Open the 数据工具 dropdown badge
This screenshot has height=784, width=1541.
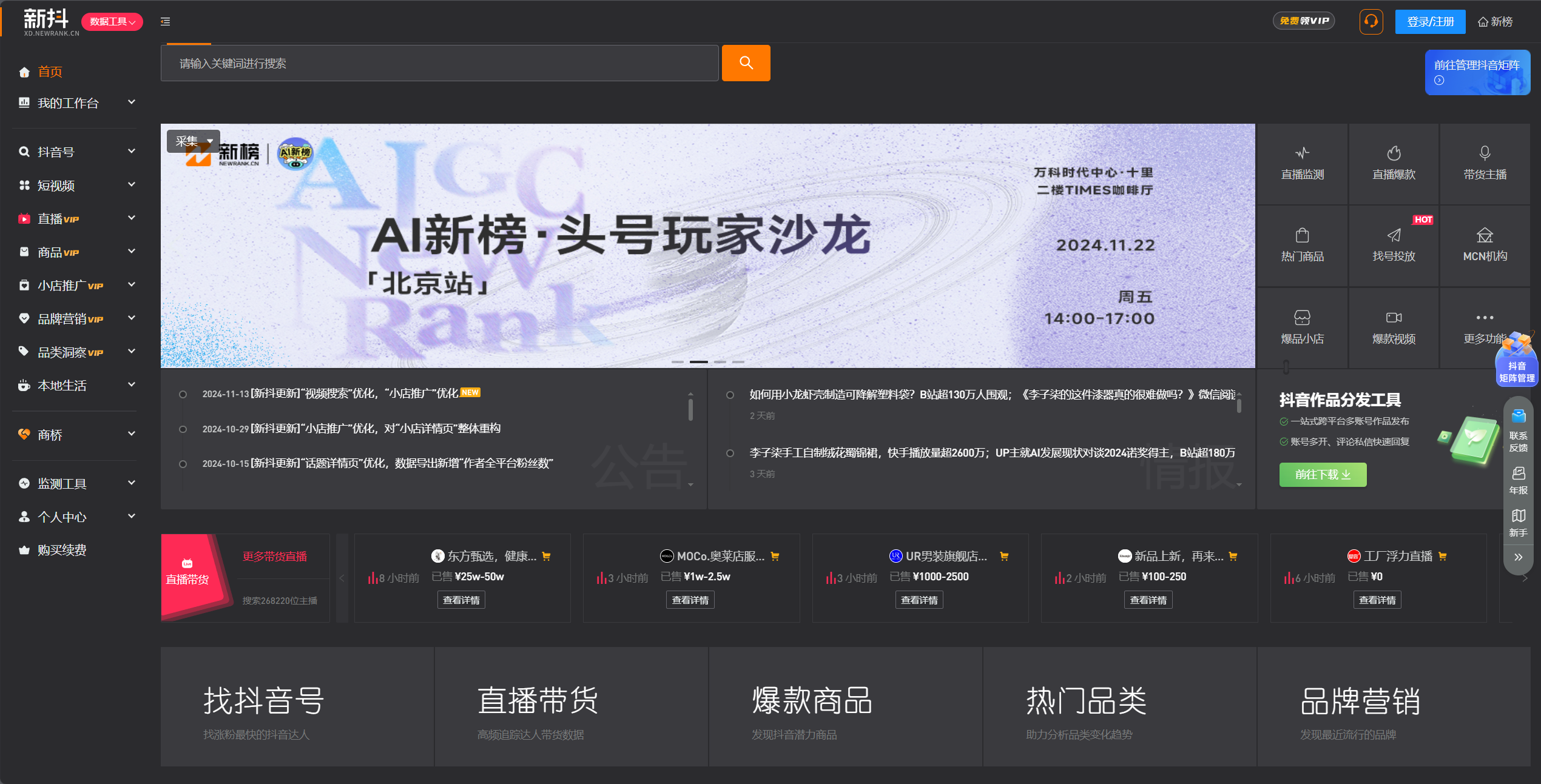112,22
